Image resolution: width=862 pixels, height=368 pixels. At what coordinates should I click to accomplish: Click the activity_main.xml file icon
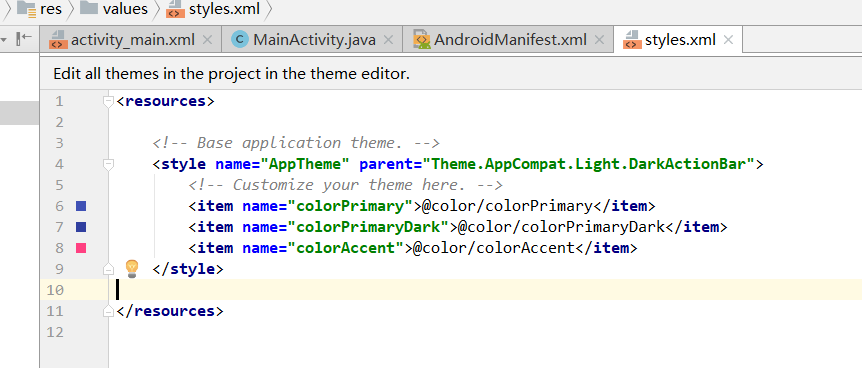click(x=57, y=40)
